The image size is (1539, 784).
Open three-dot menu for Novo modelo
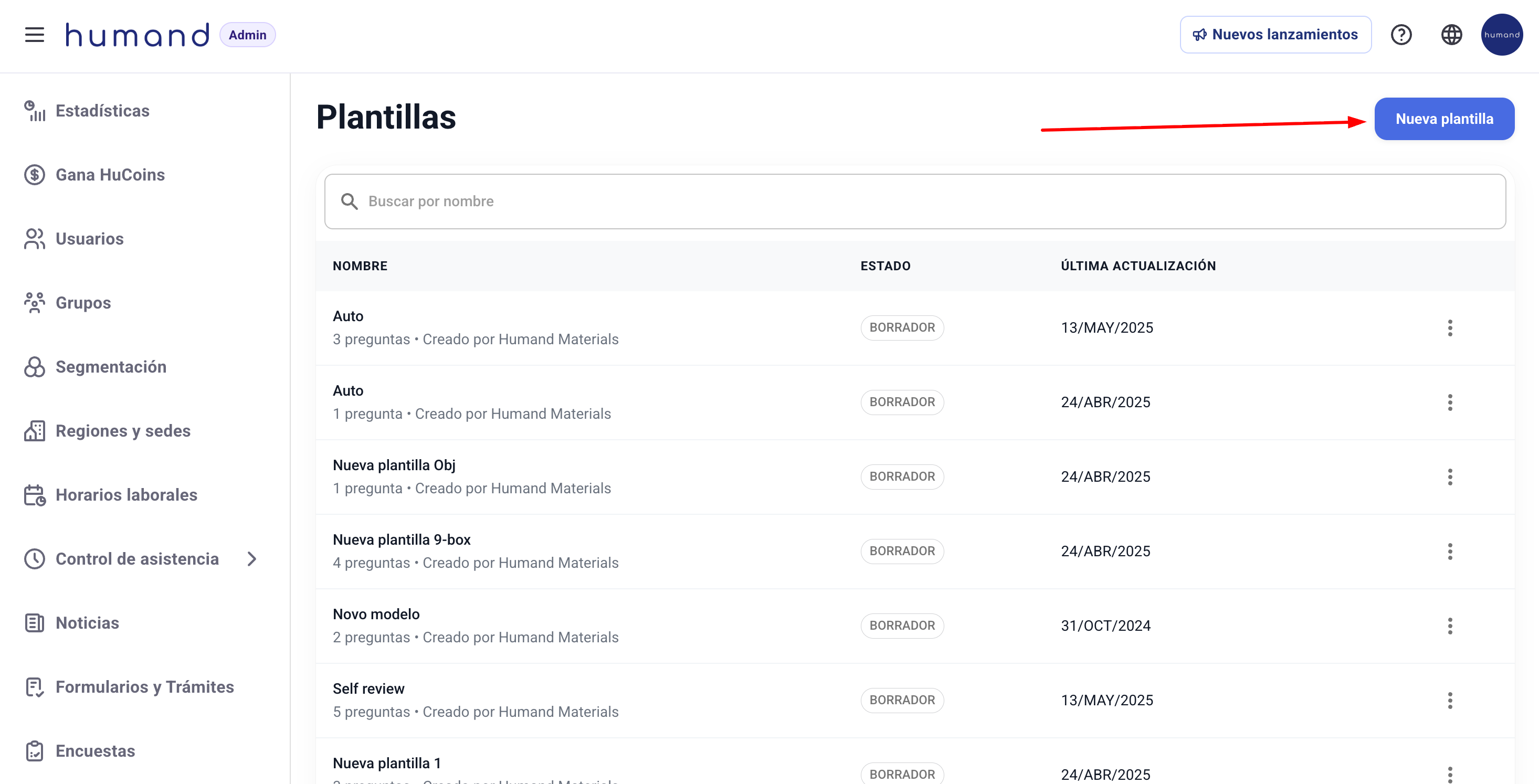point(1450,626)
